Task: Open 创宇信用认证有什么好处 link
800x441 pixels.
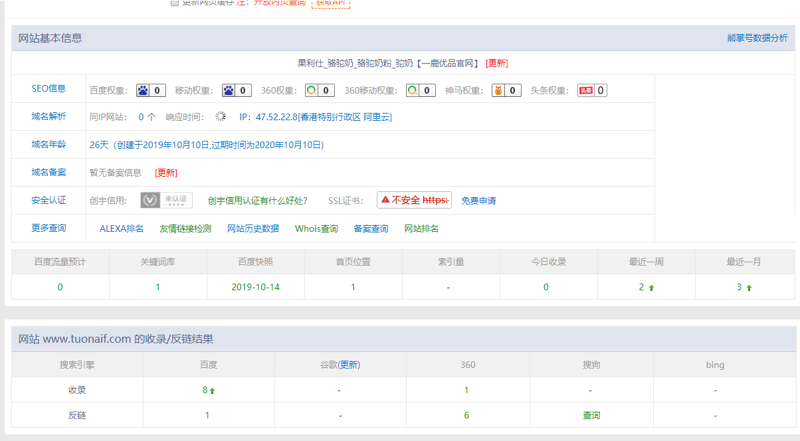Action: (258, 201)
